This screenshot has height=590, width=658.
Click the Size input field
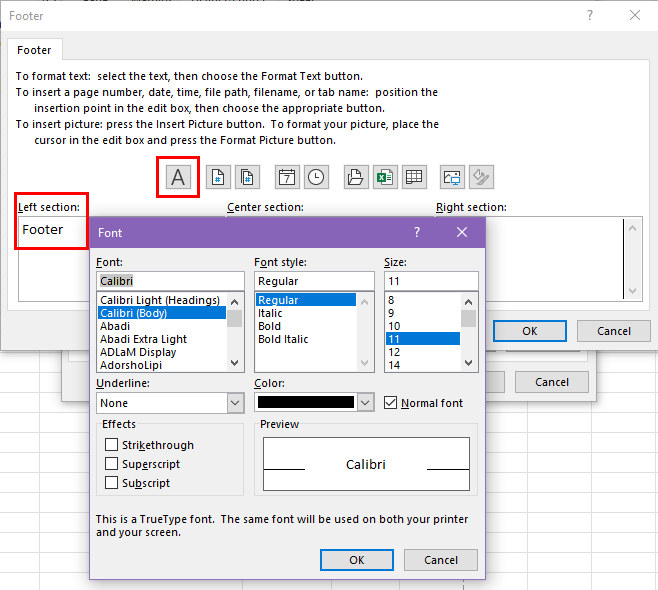point(431,281)
